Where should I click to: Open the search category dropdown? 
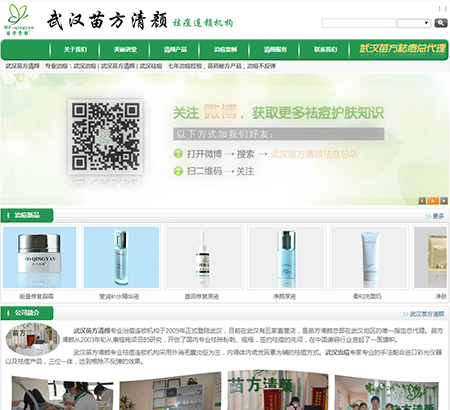tap(414, 23)
